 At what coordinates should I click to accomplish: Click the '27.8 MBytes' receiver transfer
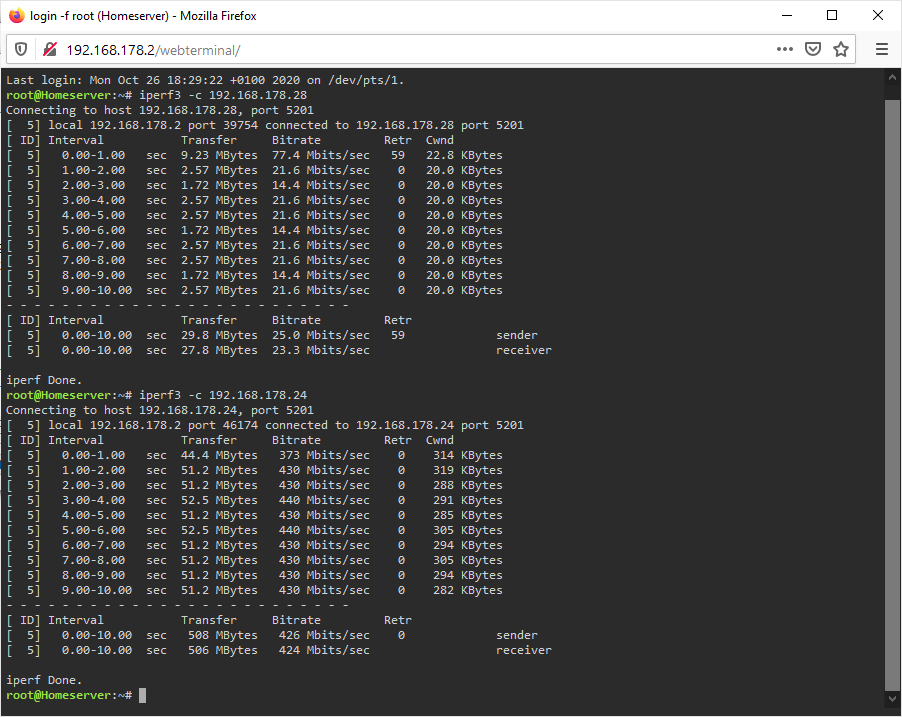[219, 350]
